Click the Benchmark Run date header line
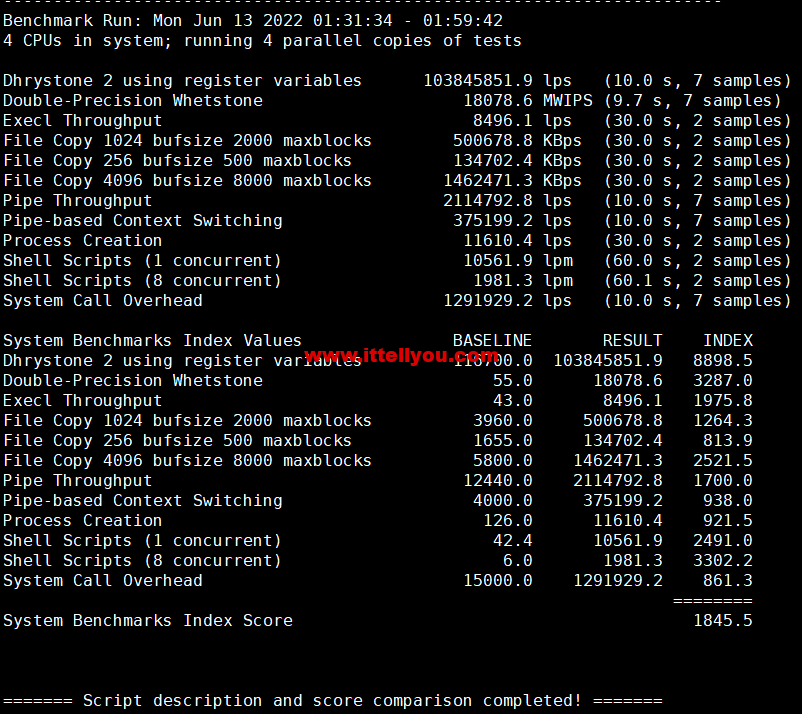The height and width of the screenshot is (714, 802). pyautogui.click(x=252, y=20)
